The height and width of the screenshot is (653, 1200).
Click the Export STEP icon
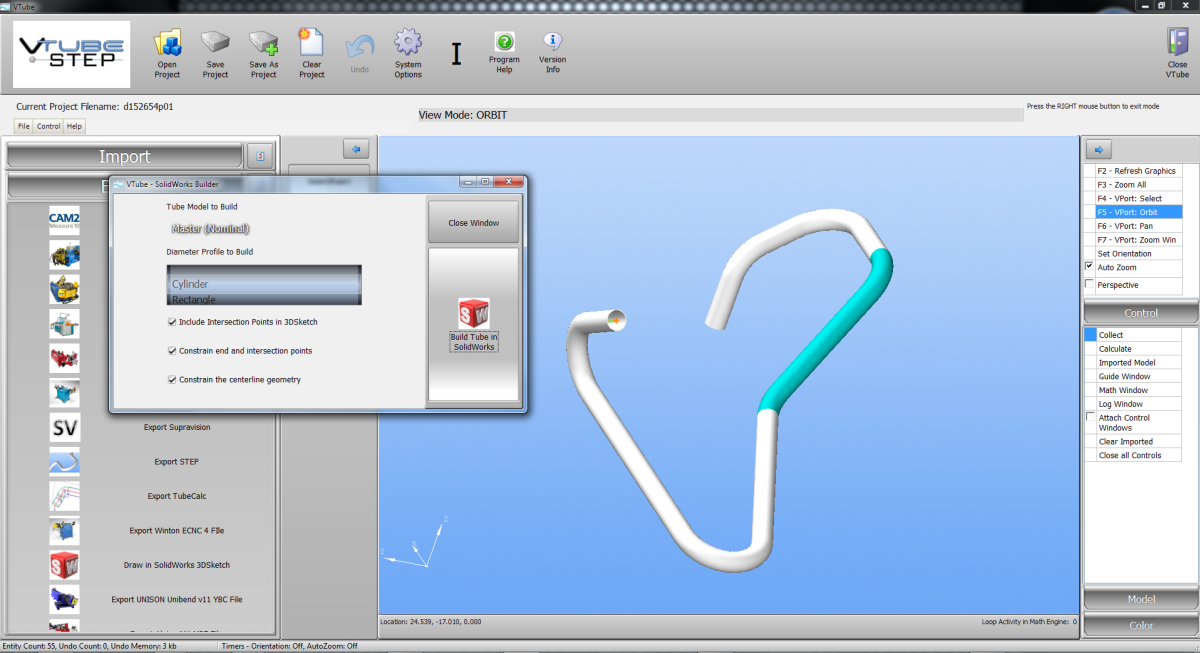65,462
